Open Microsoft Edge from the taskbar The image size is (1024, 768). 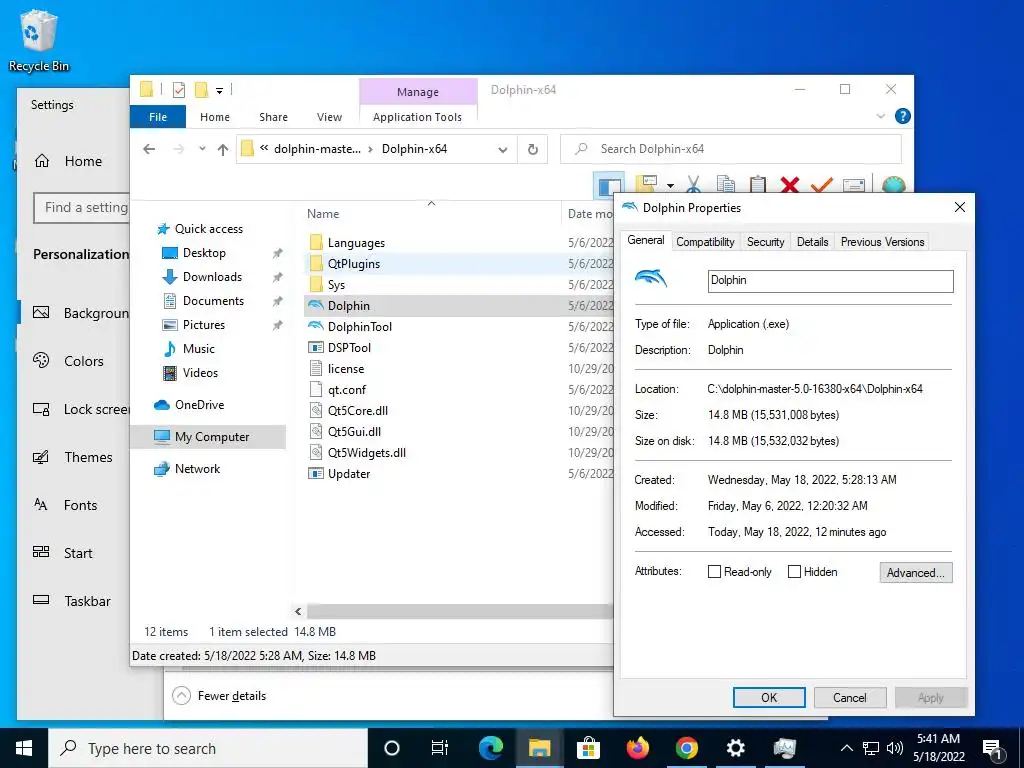[x=490, y=748]
